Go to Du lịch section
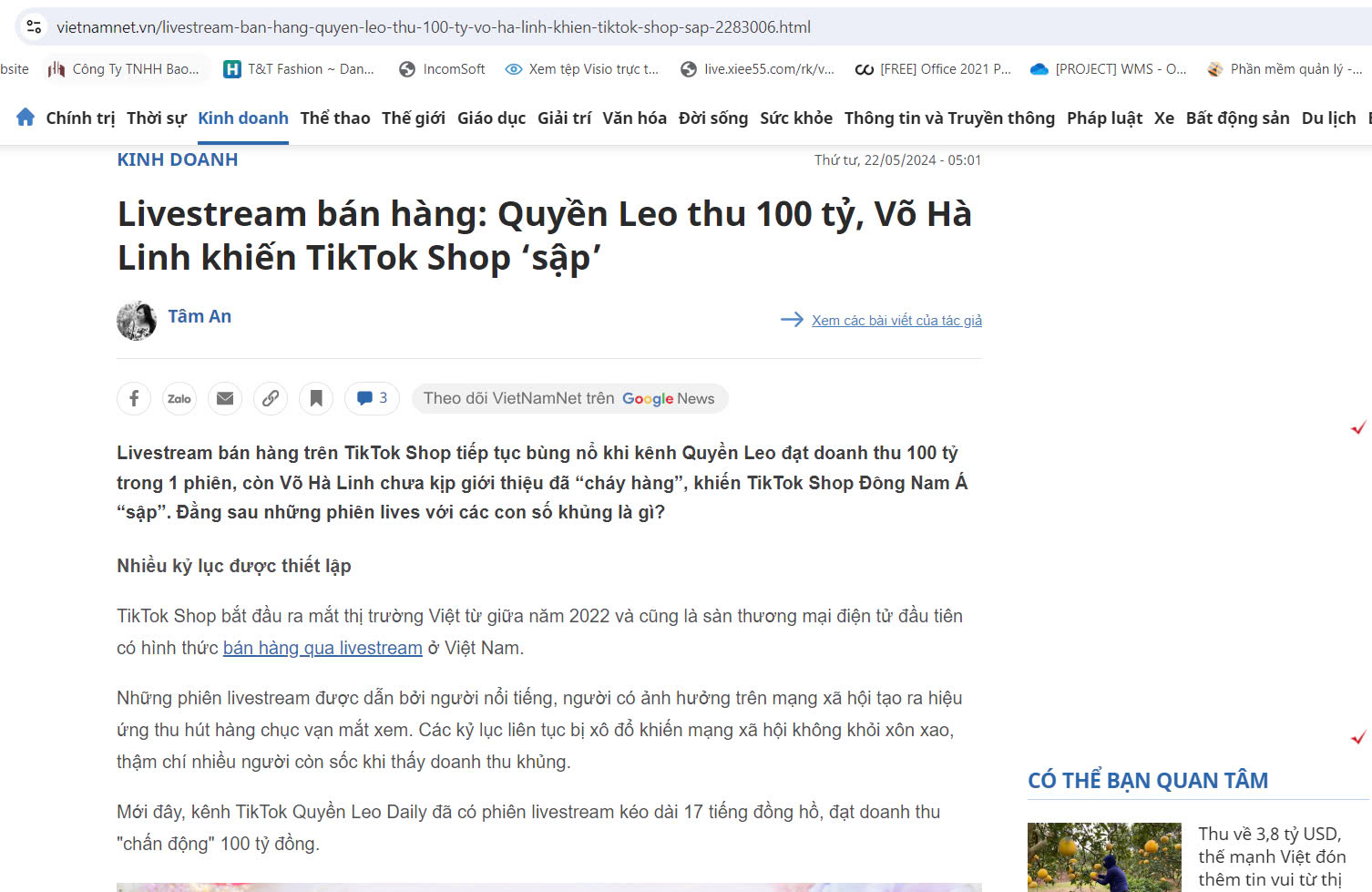The height and width of the screenshot is (892, 1372). tap(1329, 118)
